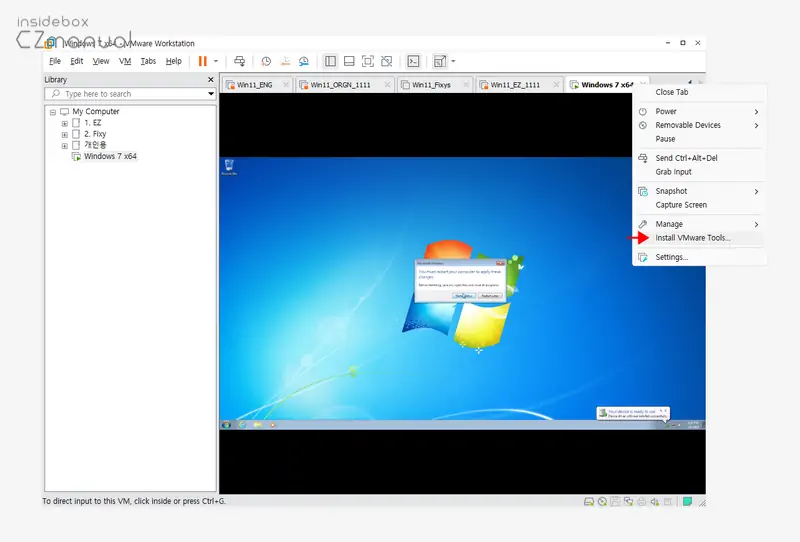Click the CD/DVD drive status bar icon
This screenshot has height=542, width=800.
click(x=602, y=502)
